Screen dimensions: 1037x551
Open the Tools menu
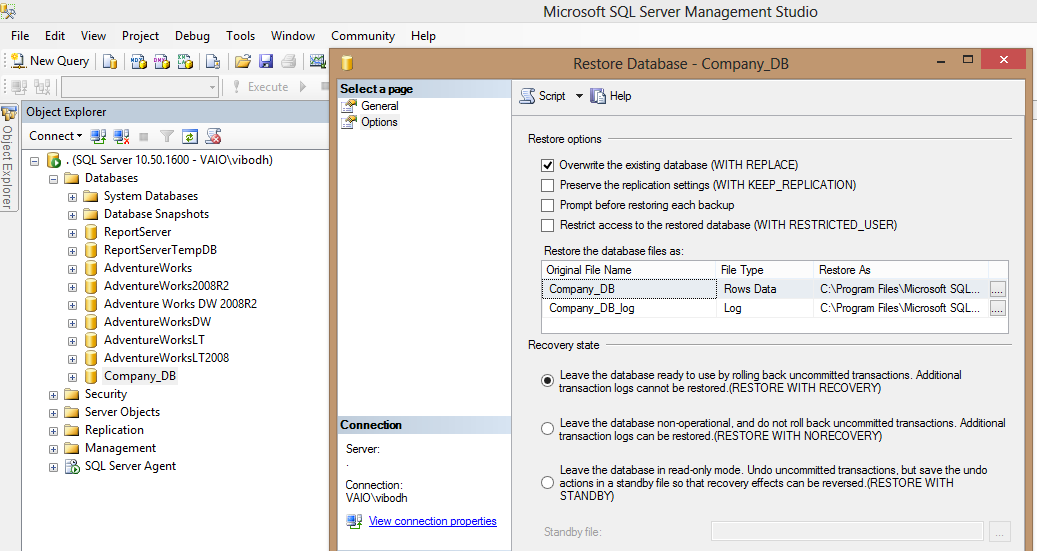tap(240, 36)
